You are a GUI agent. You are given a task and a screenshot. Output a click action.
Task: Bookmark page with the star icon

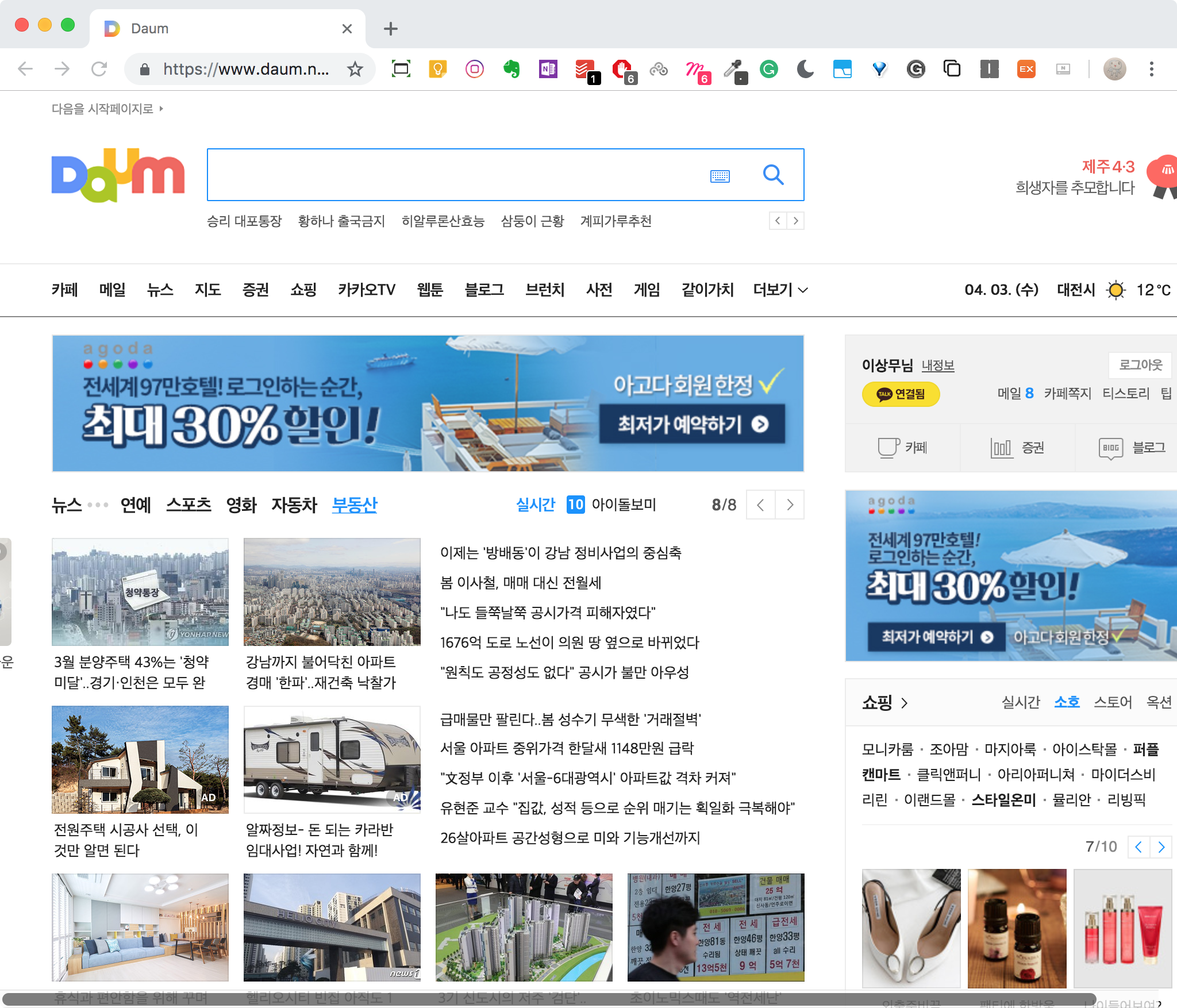coord(355,70)
